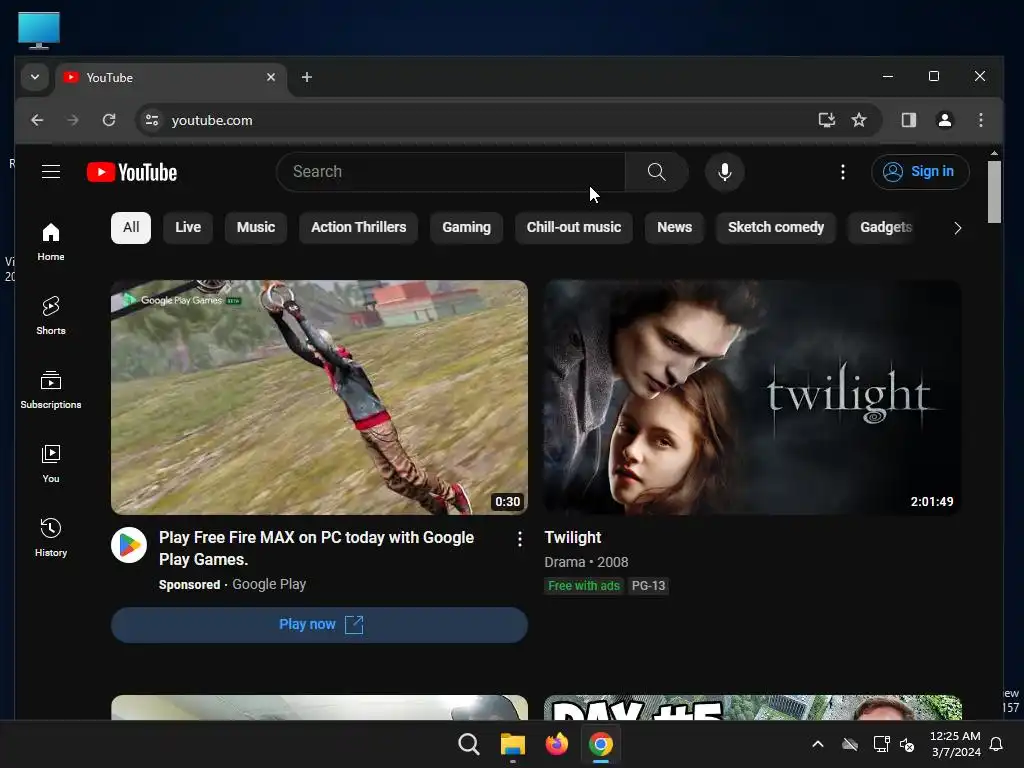
Task: Click the YouTube logo
Action: coord(132,172)
